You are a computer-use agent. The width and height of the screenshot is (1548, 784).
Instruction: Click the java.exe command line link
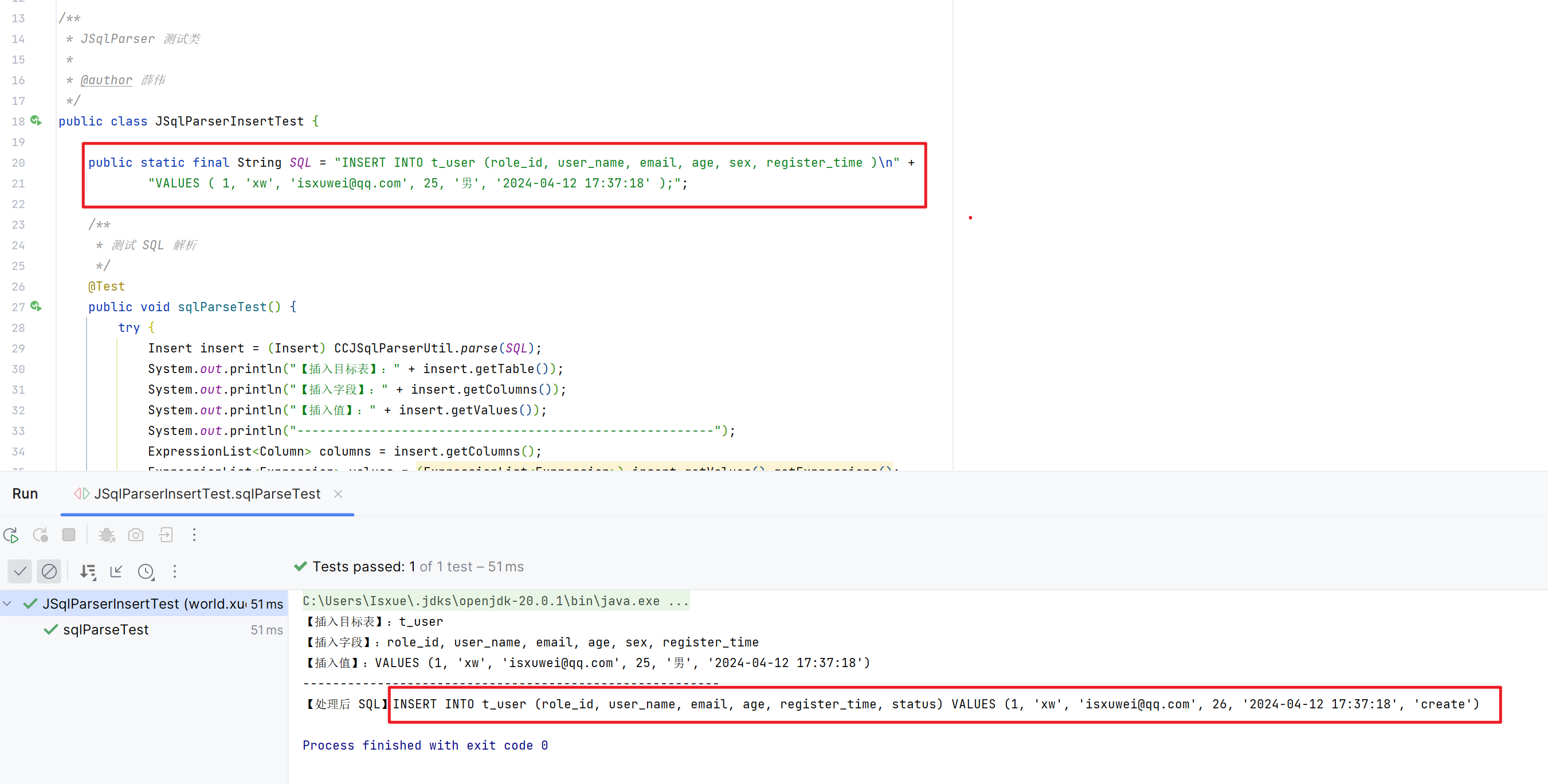click(x=495, y=601)
